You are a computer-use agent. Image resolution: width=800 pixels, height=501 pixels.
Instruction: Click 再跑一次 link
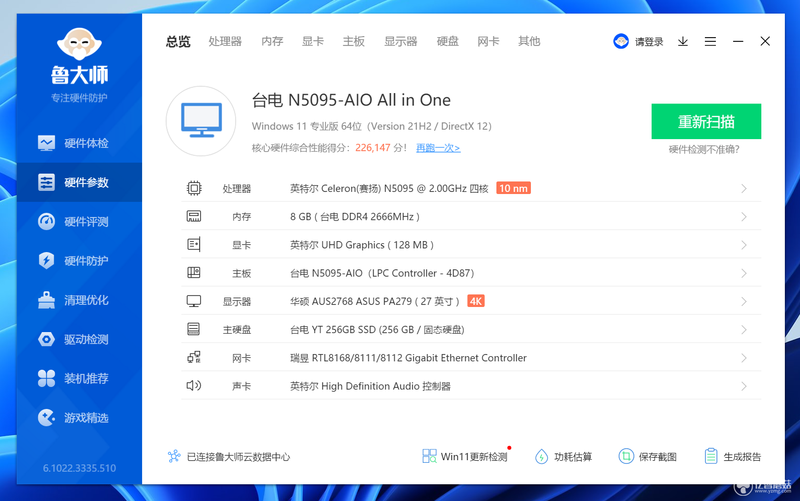438,148
